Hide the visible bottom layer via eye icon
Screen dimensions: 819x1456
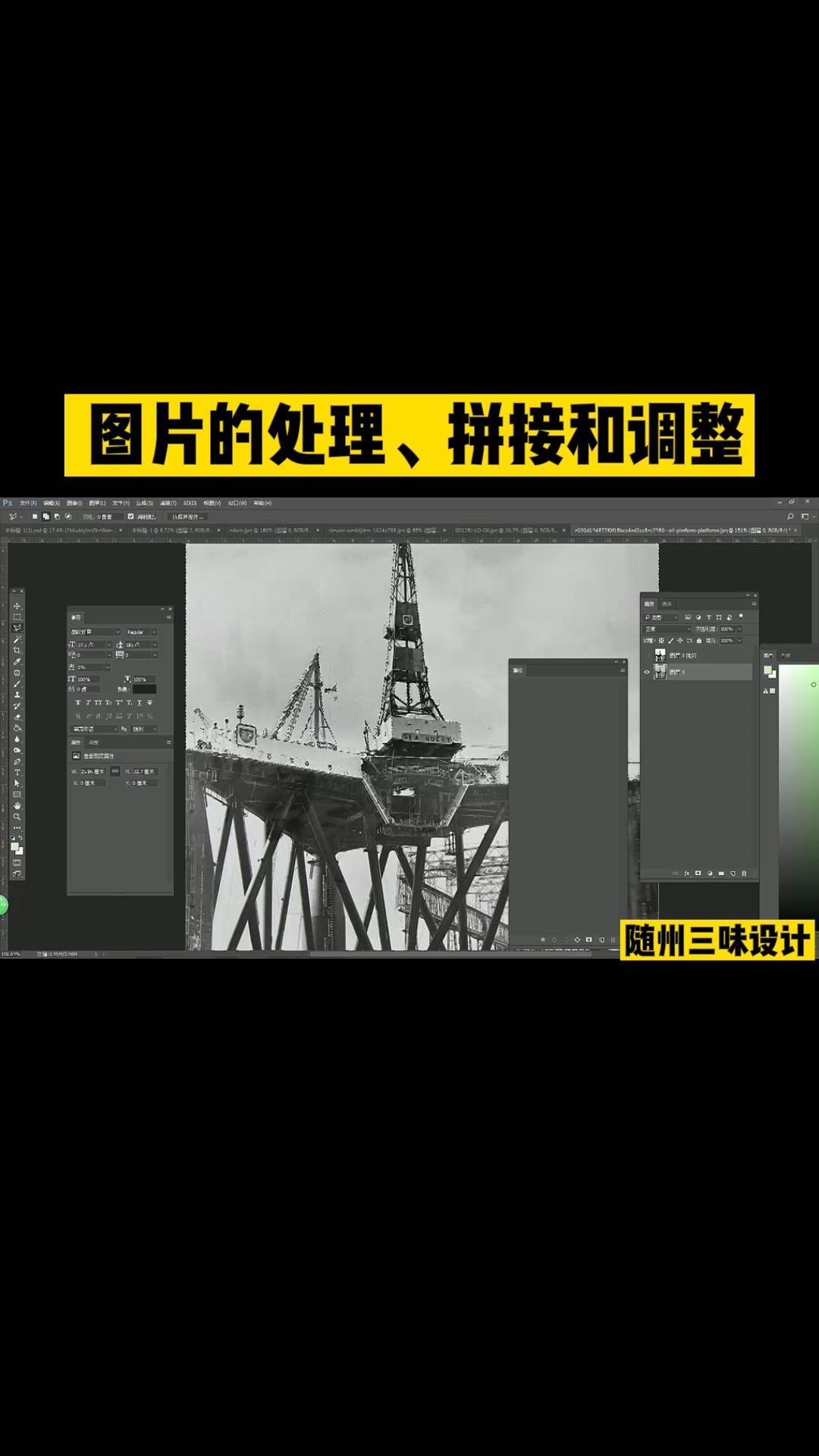647,672
